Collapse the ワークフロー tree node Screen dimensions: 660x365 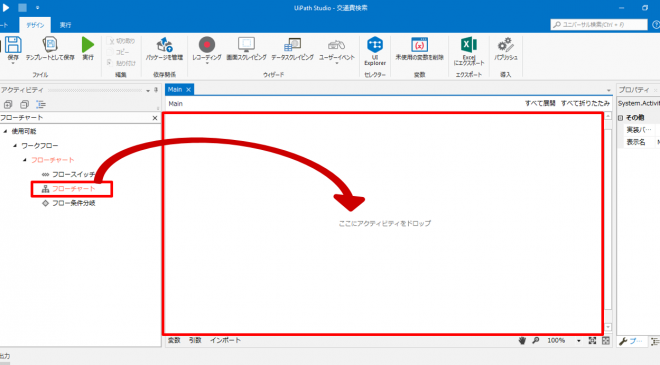(15, 146)
